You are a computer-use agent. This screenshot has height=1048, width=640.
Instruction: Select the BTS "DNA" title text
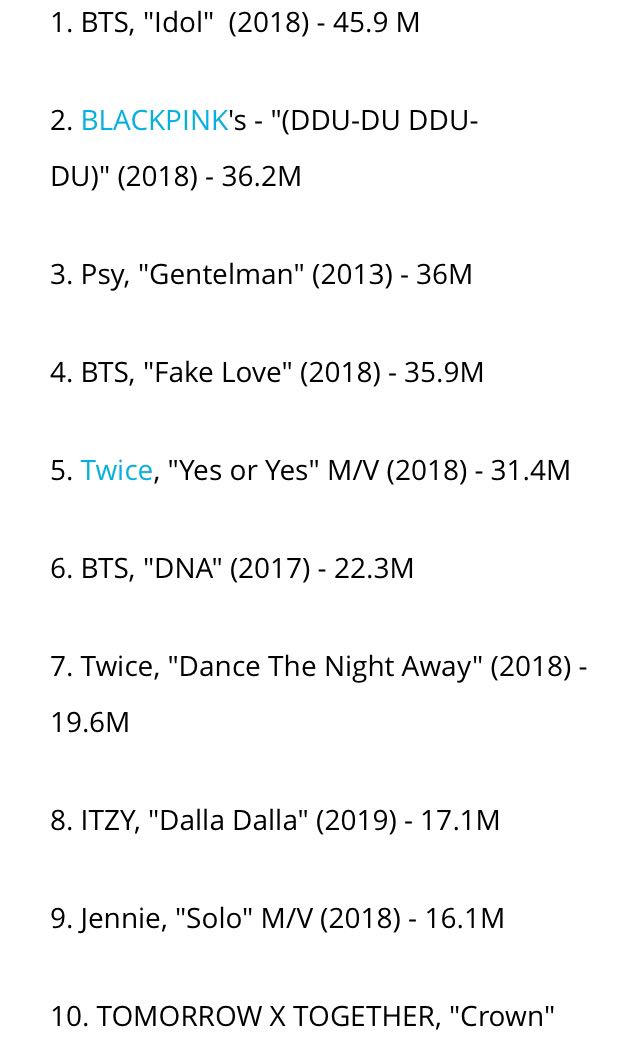tap(182, 568)
